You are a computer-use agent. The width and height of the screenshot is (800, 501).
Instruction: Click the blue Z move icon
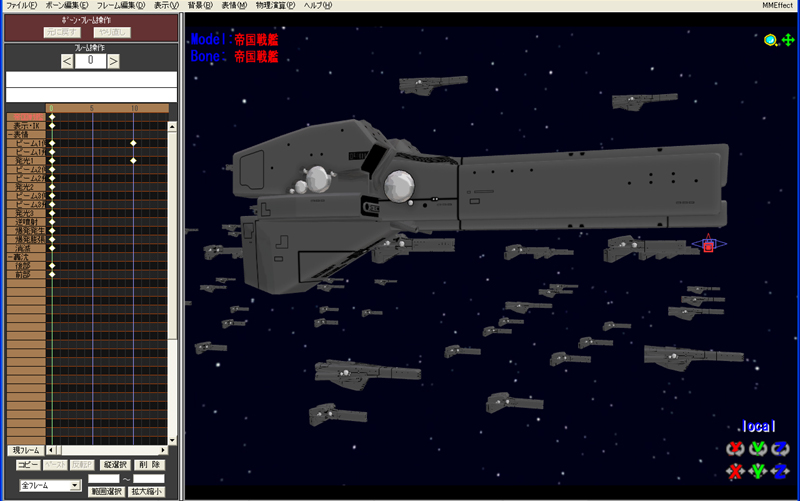click(x=780, y=471)
